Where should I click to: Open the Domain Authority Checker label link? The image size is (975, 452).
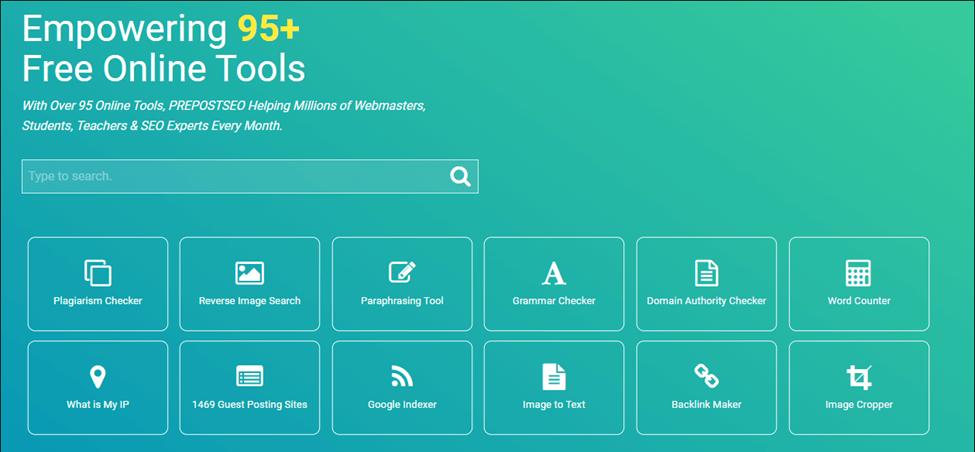(706, 301)
